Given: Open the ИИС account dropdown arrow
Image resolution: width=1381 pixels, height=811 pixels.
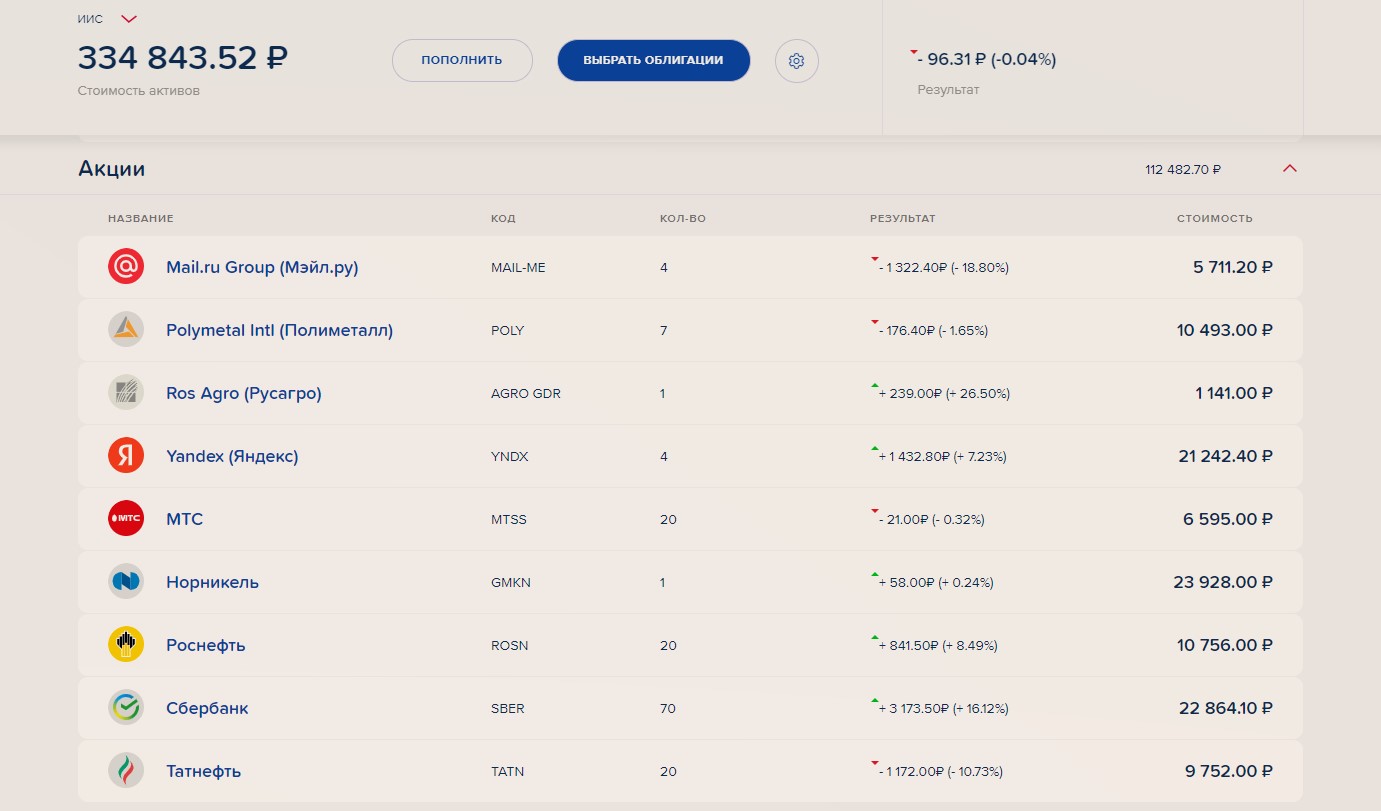Looking at the screenshot, I should pyautogui.click(x=129, y=19).
